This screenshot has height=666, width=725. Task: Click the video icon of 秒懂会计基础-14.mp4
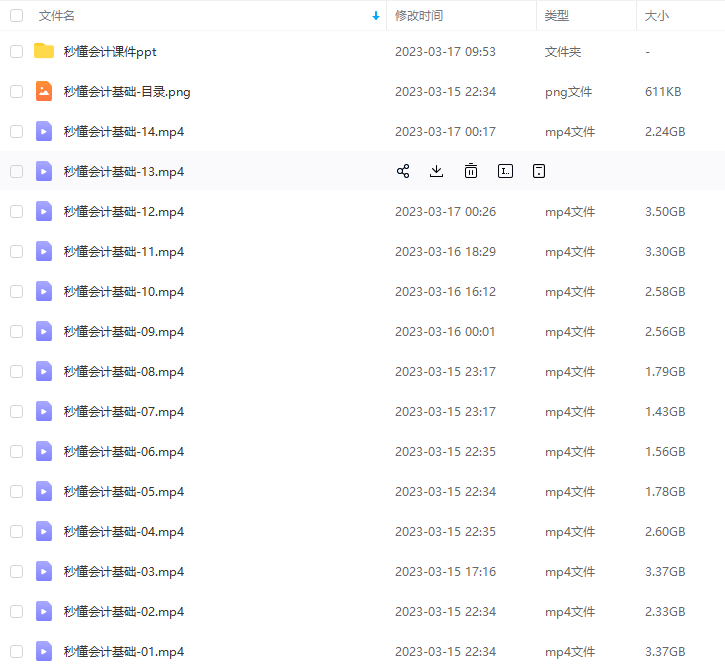pyautogui.click(x=44, y=131)
